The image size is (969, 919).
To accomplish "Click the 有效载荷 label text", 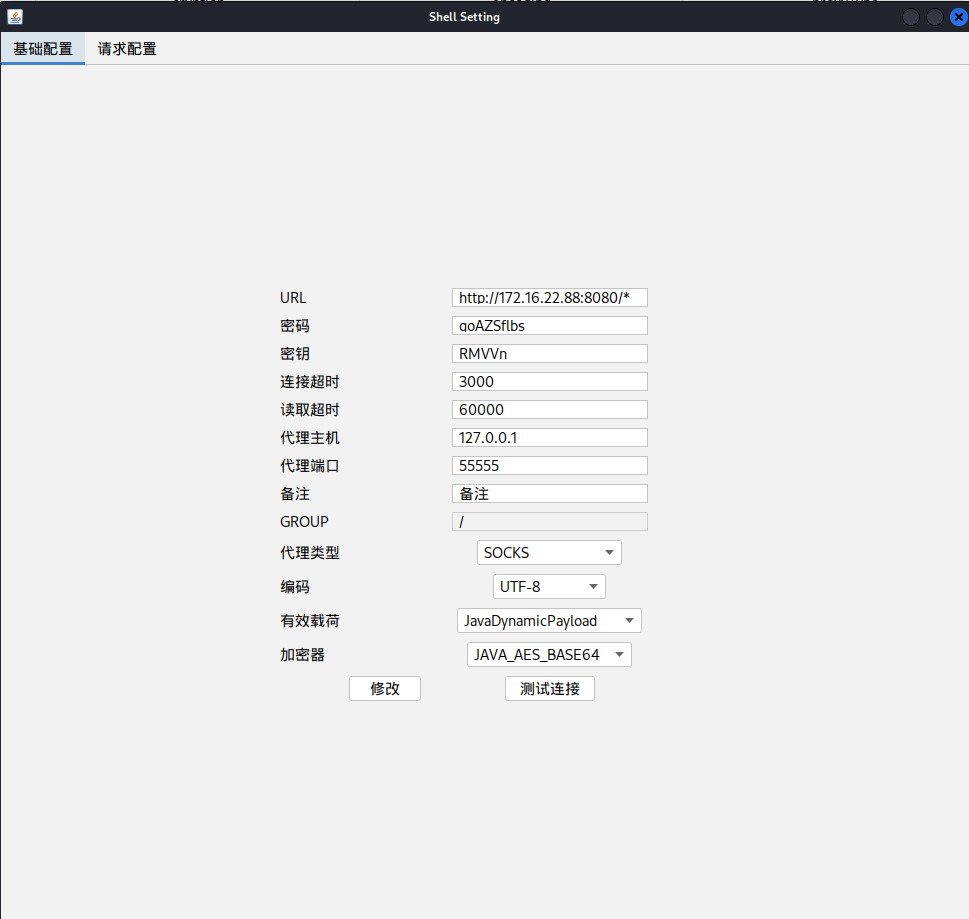I will click(x=310, y=620).
